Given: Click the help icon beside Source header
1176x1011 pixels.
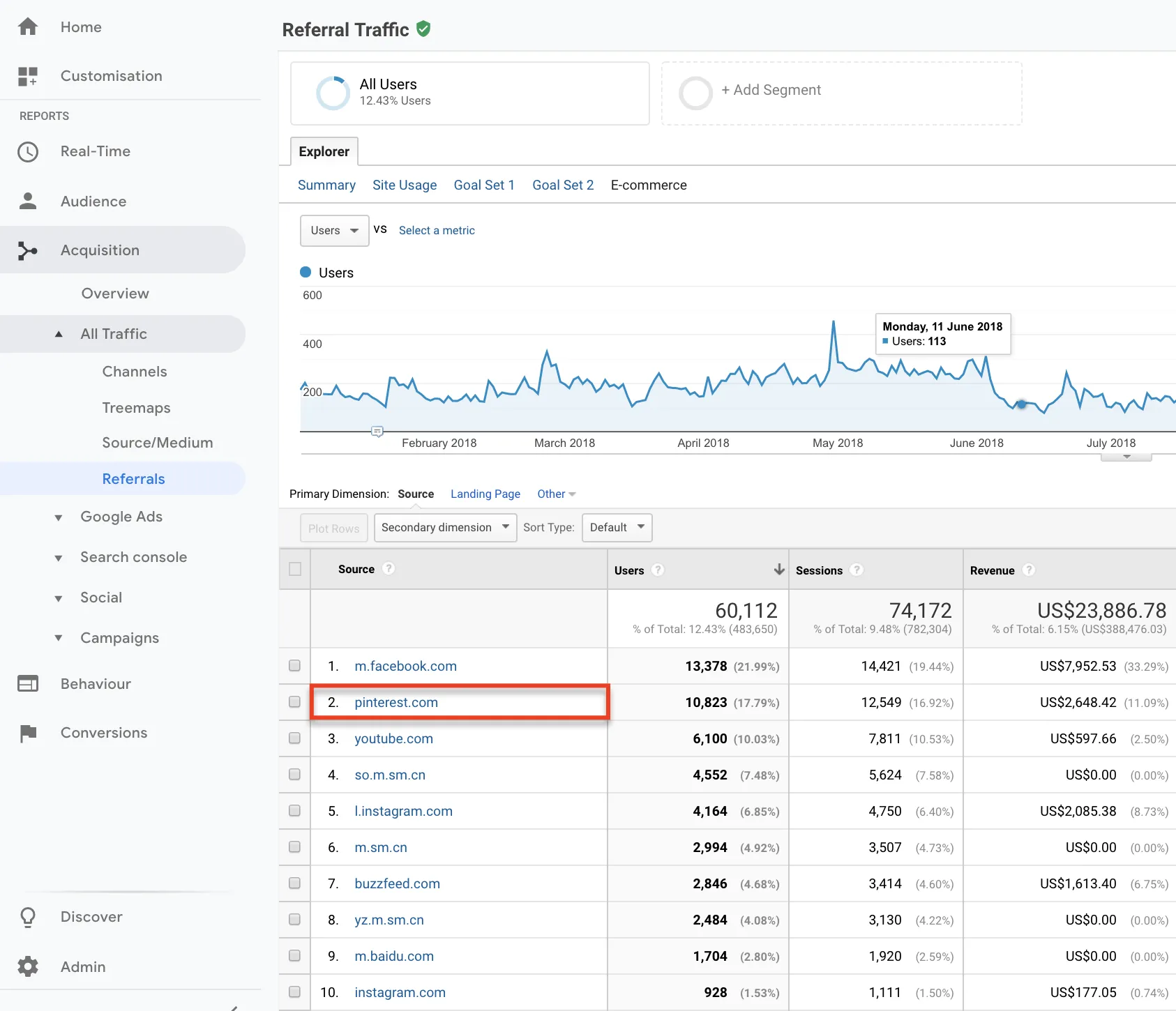Looking at the screenshot, I should 389,568.
